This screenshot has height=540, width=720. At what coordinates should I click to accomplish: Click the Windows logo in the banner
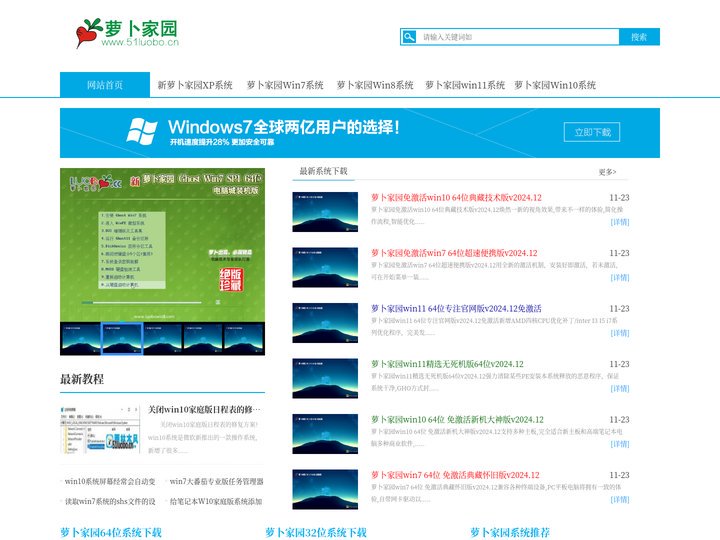(x=142, y=131)
